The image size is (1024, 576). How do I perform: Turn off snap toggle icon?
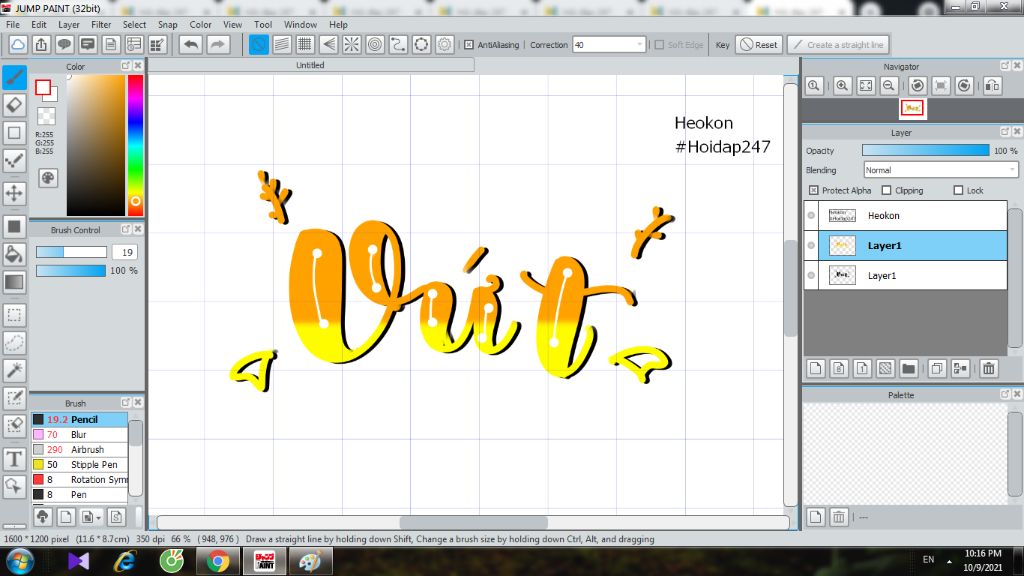pos(259,44)
